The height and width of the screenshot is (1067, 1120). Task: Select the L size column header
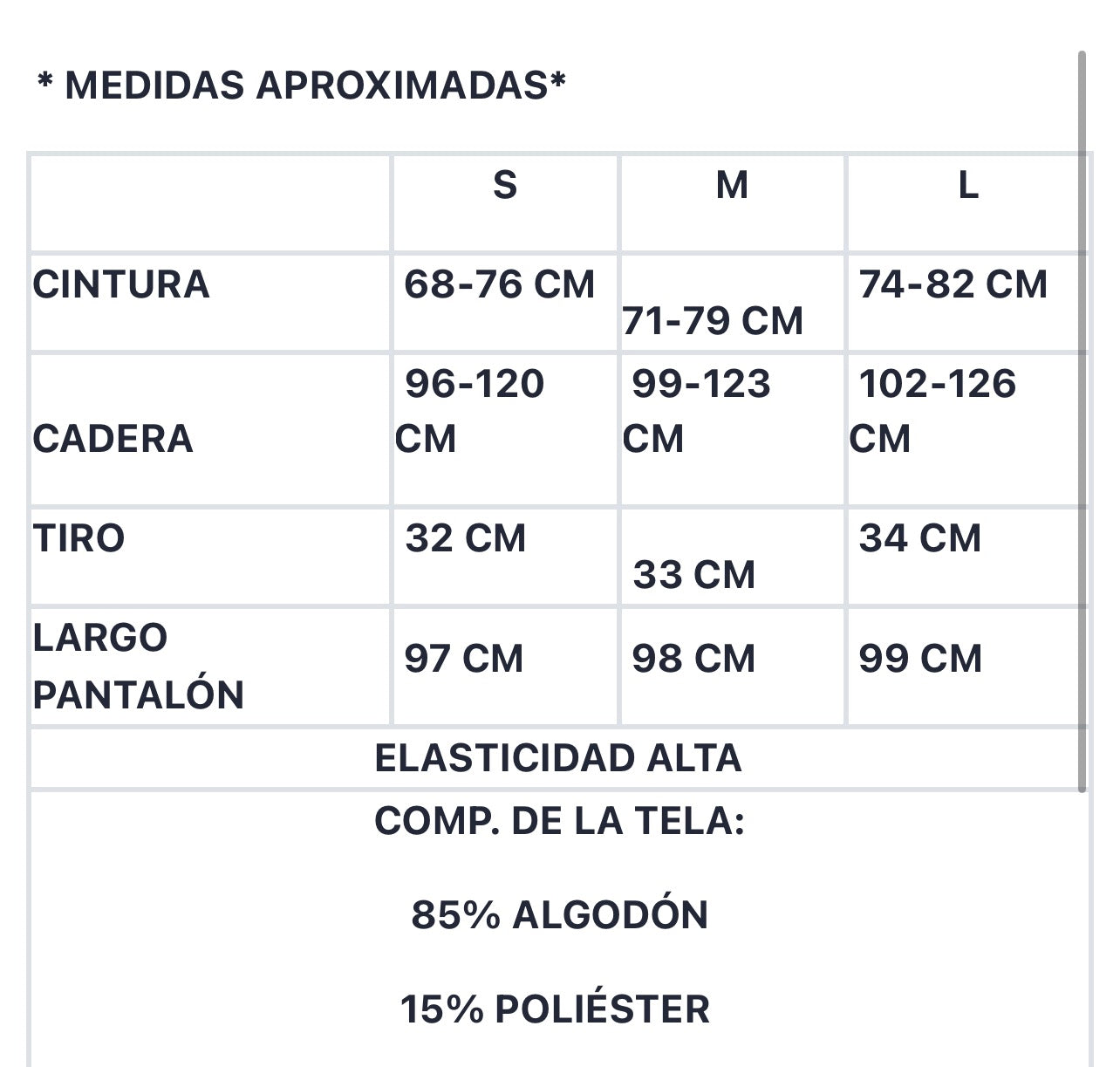click(968, 185)
